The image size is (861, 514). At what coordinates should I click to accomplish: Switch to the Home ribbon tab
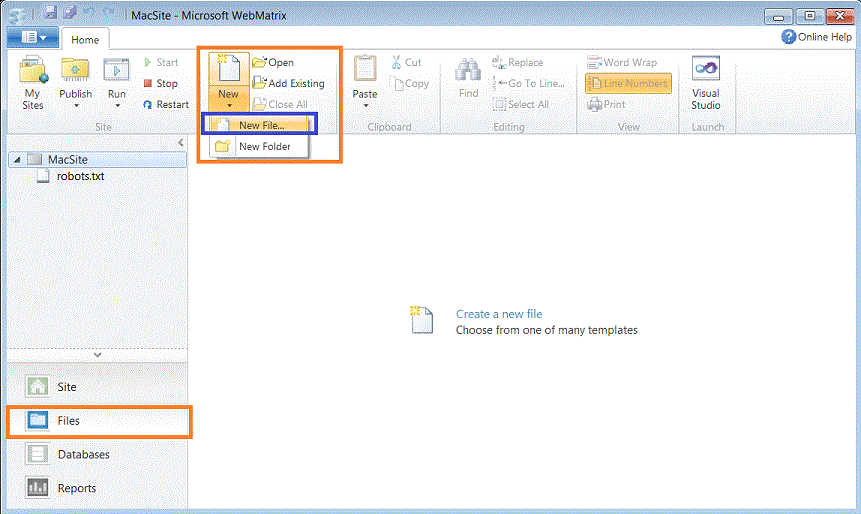(x=85, y=40)
